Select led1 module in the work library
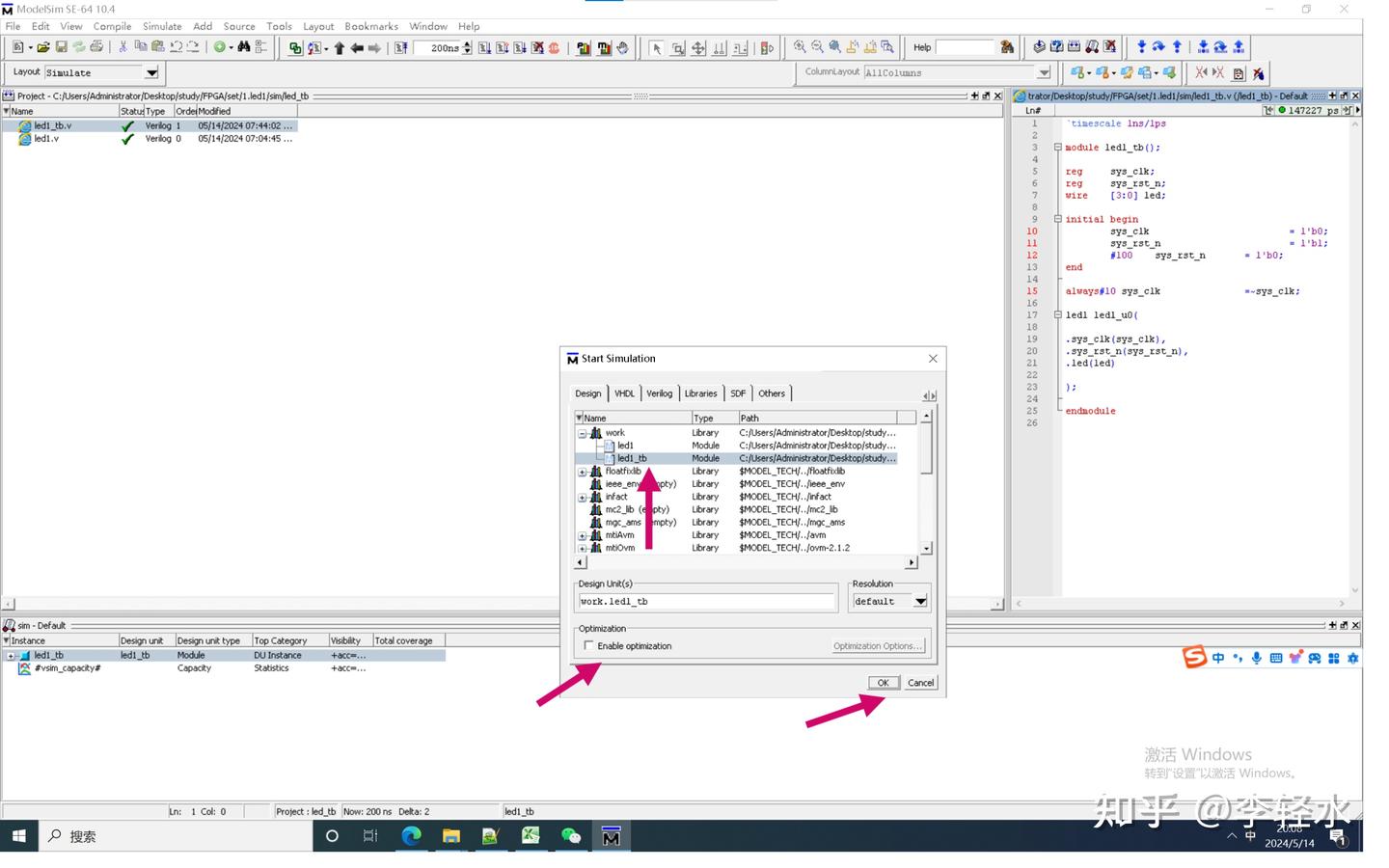Screen dimensions: 1389x868 [626, 446]
